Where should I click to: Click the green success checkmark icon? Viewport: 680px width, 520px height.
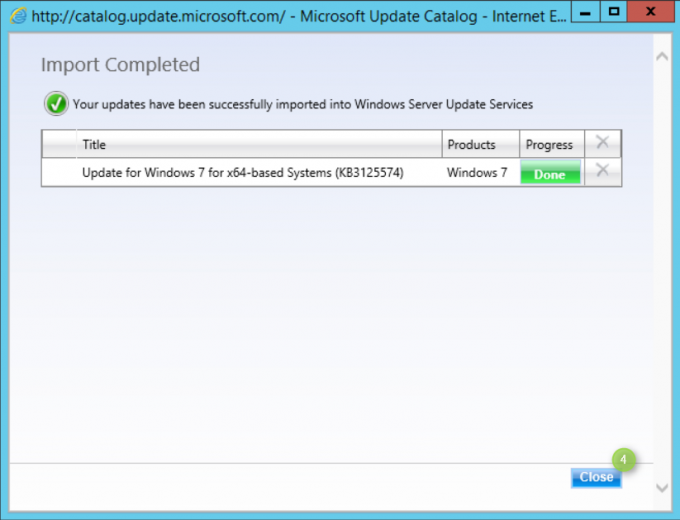(55, 103)
